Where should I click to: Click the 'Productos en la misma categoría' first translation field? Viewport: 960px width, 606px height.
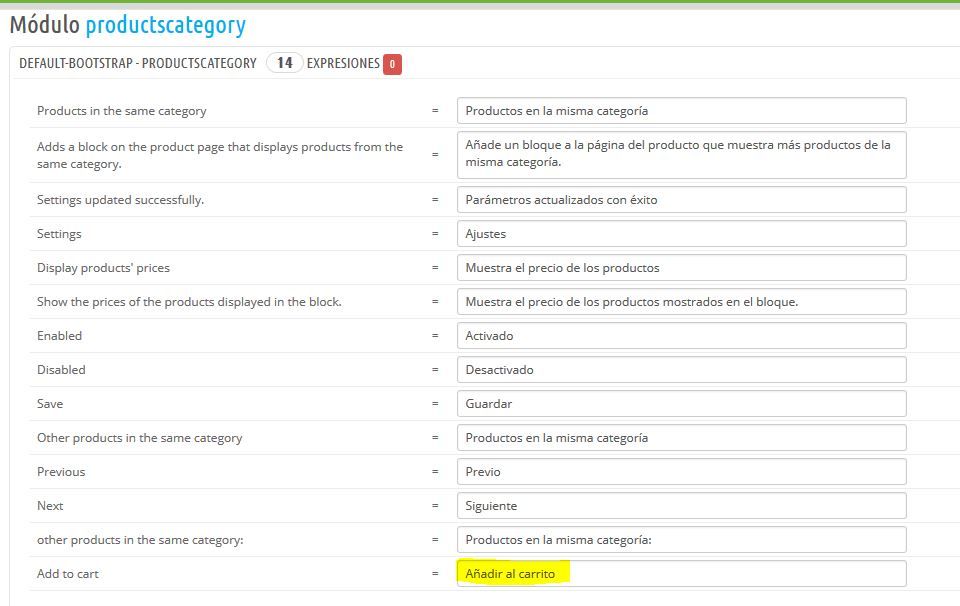pyautogui.click(x=681, y=111)
